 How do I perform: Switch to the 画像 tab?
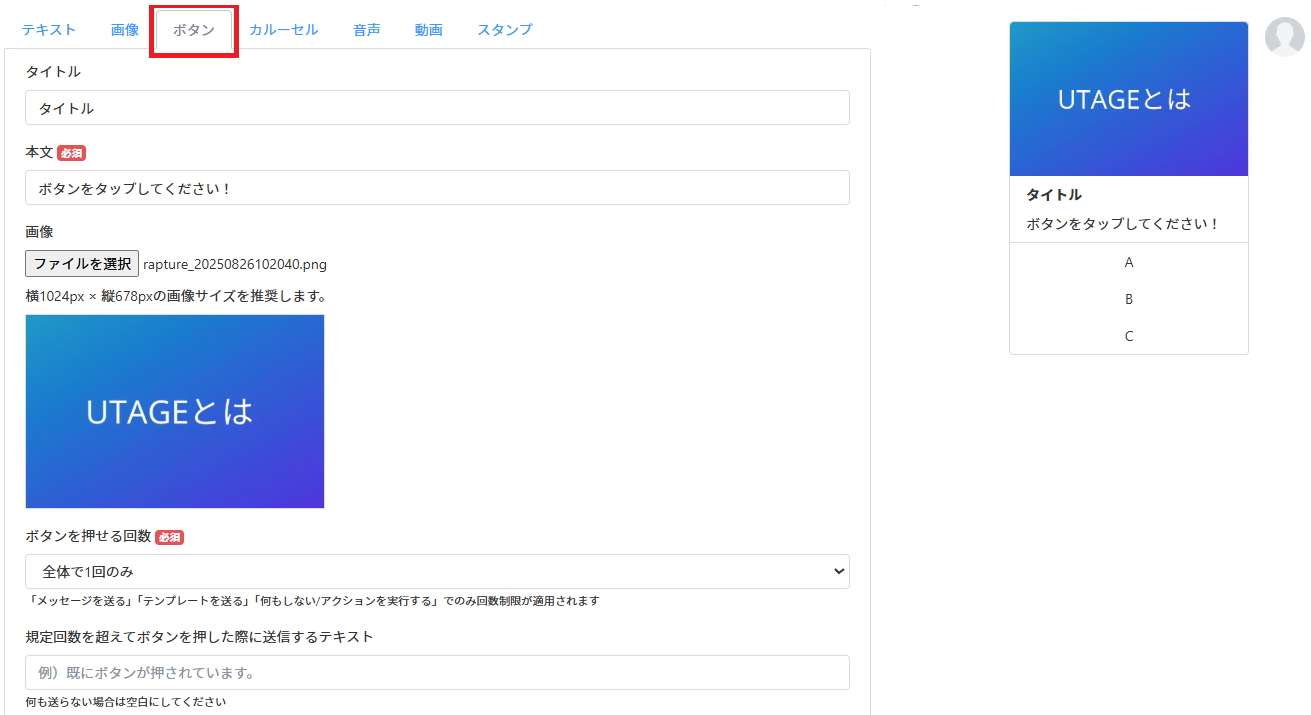point(125,30)
